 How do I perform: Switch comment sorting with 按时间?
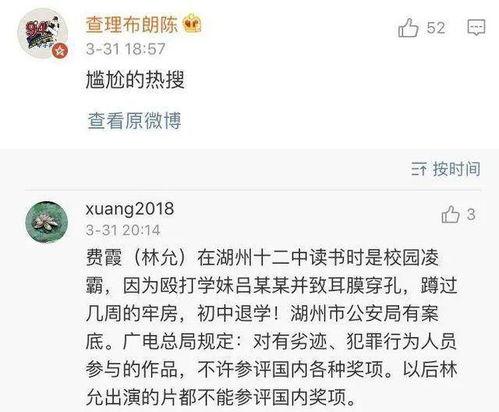click(x=456, y=169)
